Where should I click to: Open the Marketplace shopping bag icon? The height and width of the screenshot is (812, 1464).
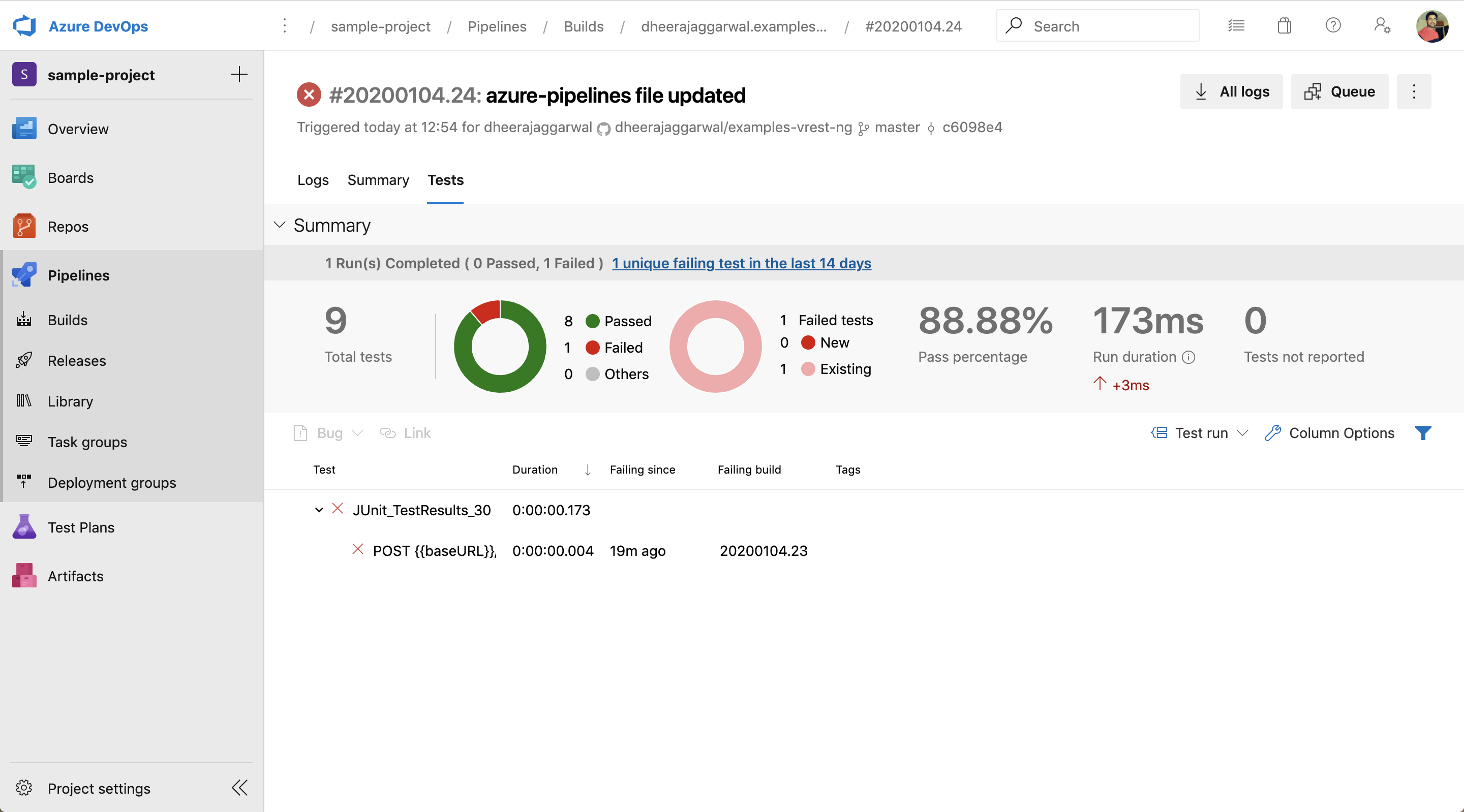[x=1285, y=25]
